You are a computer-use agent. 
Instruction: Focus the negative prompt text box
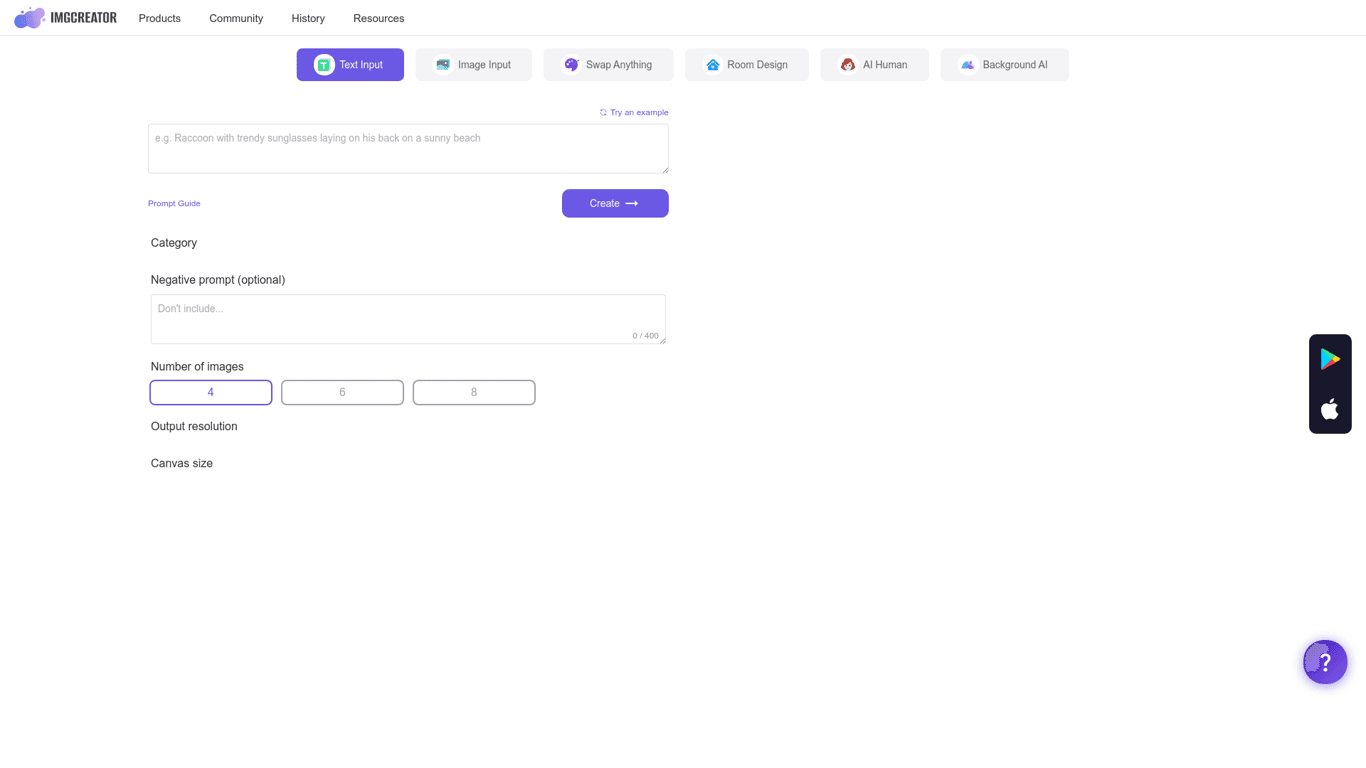[x=408, y=318]
